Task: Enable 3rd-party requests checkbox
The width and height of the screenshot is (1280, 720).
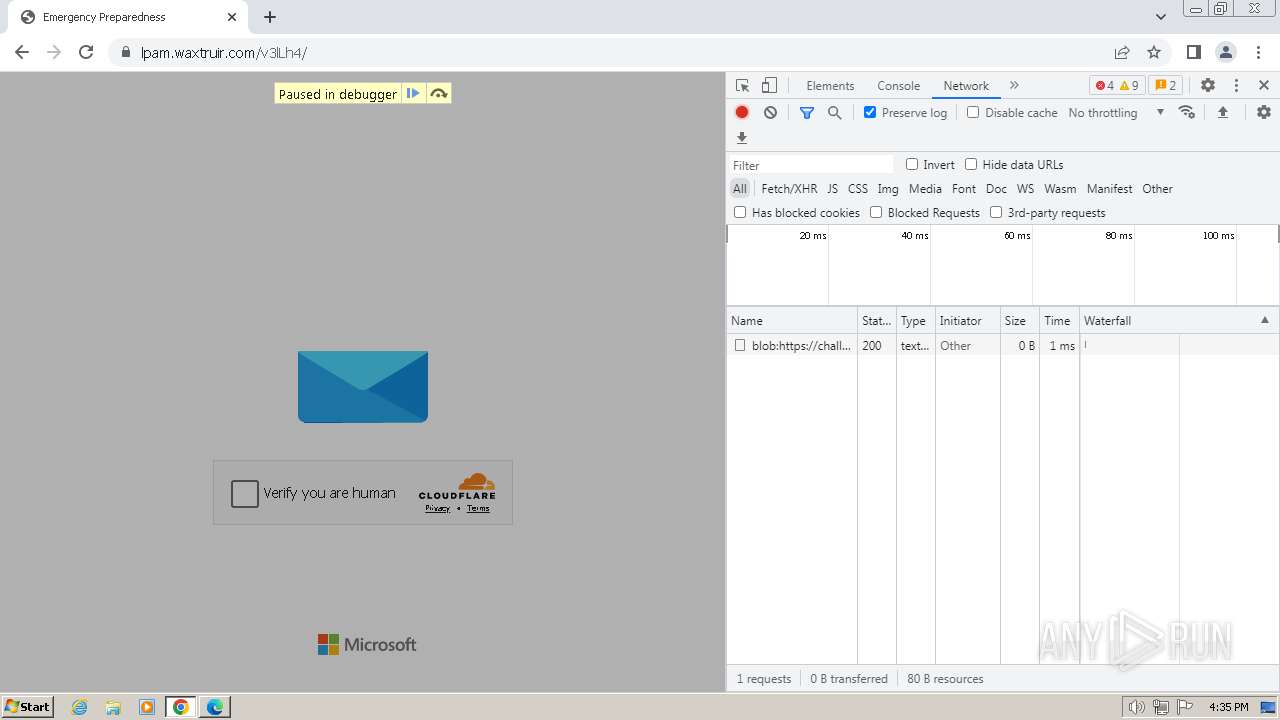Action: [996, 213]
